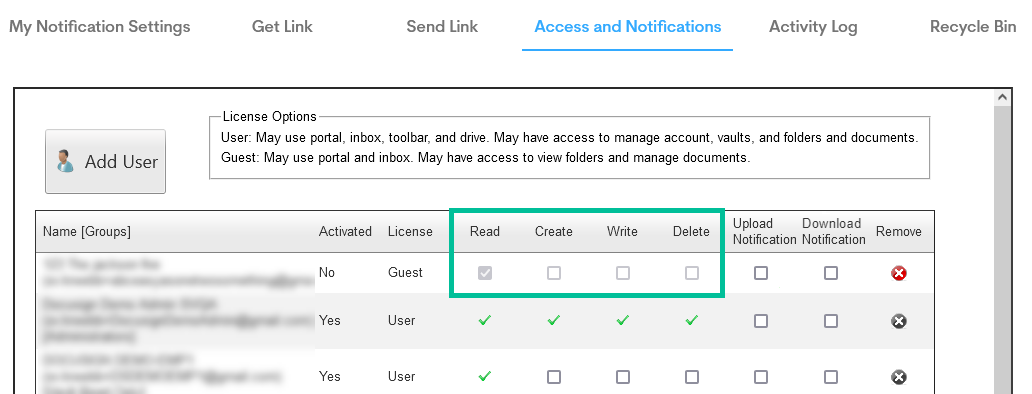Open the My Notification Settings tab
Screen dimensions: 1032x394
[x=99, y=27]
